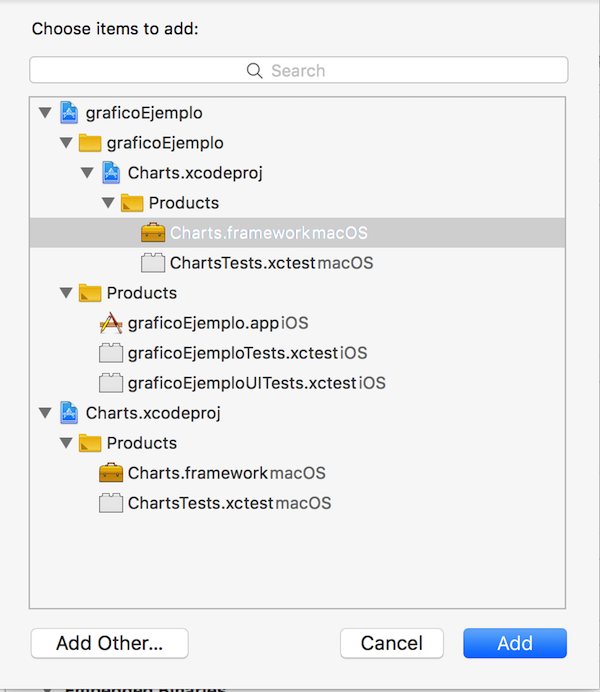Click the top graficoEjemplo project icon

70,113
